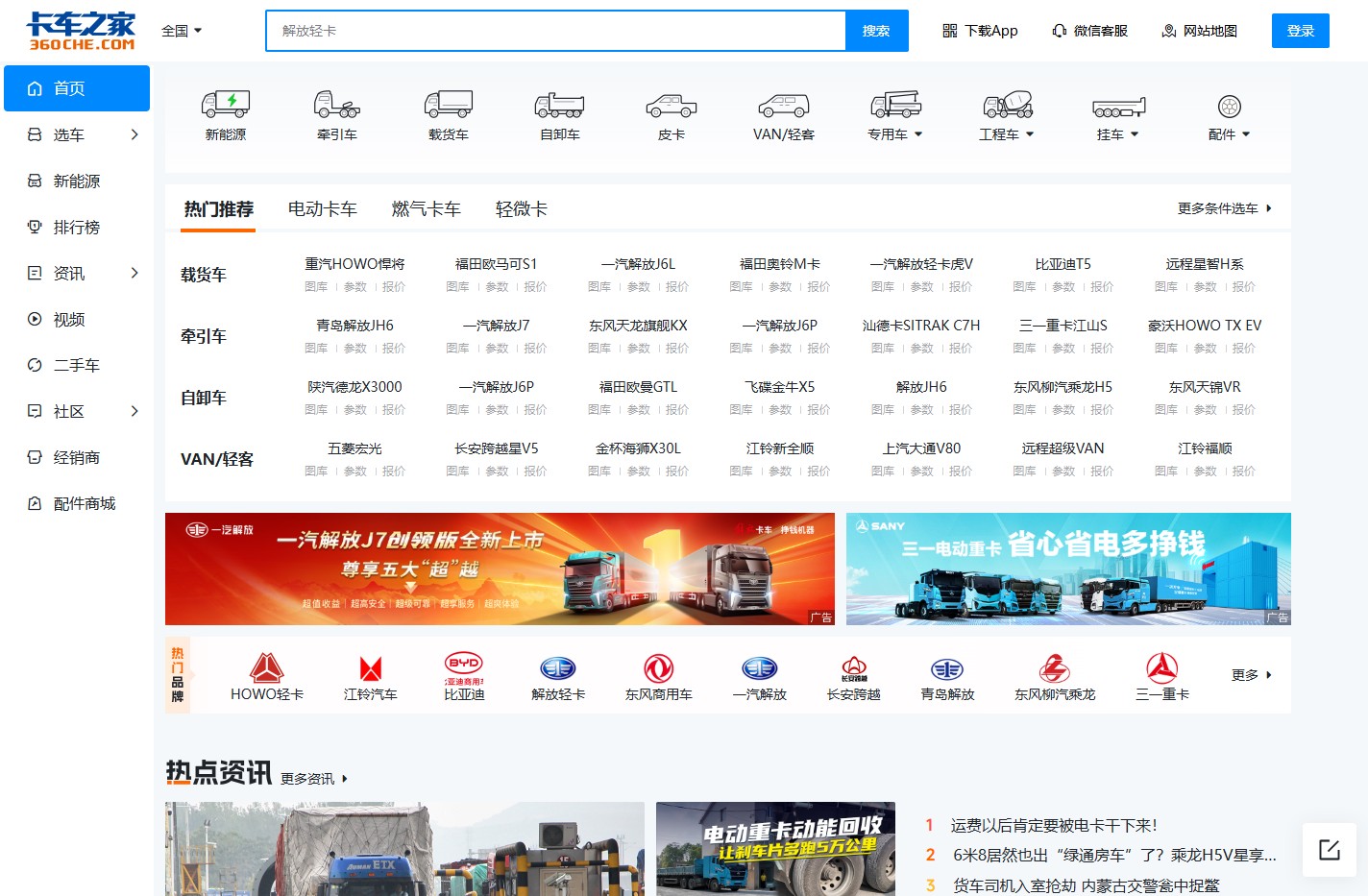The image size is (1368, 896).
Task: Open the 全国 region dropdown
Action: (182, 31)
